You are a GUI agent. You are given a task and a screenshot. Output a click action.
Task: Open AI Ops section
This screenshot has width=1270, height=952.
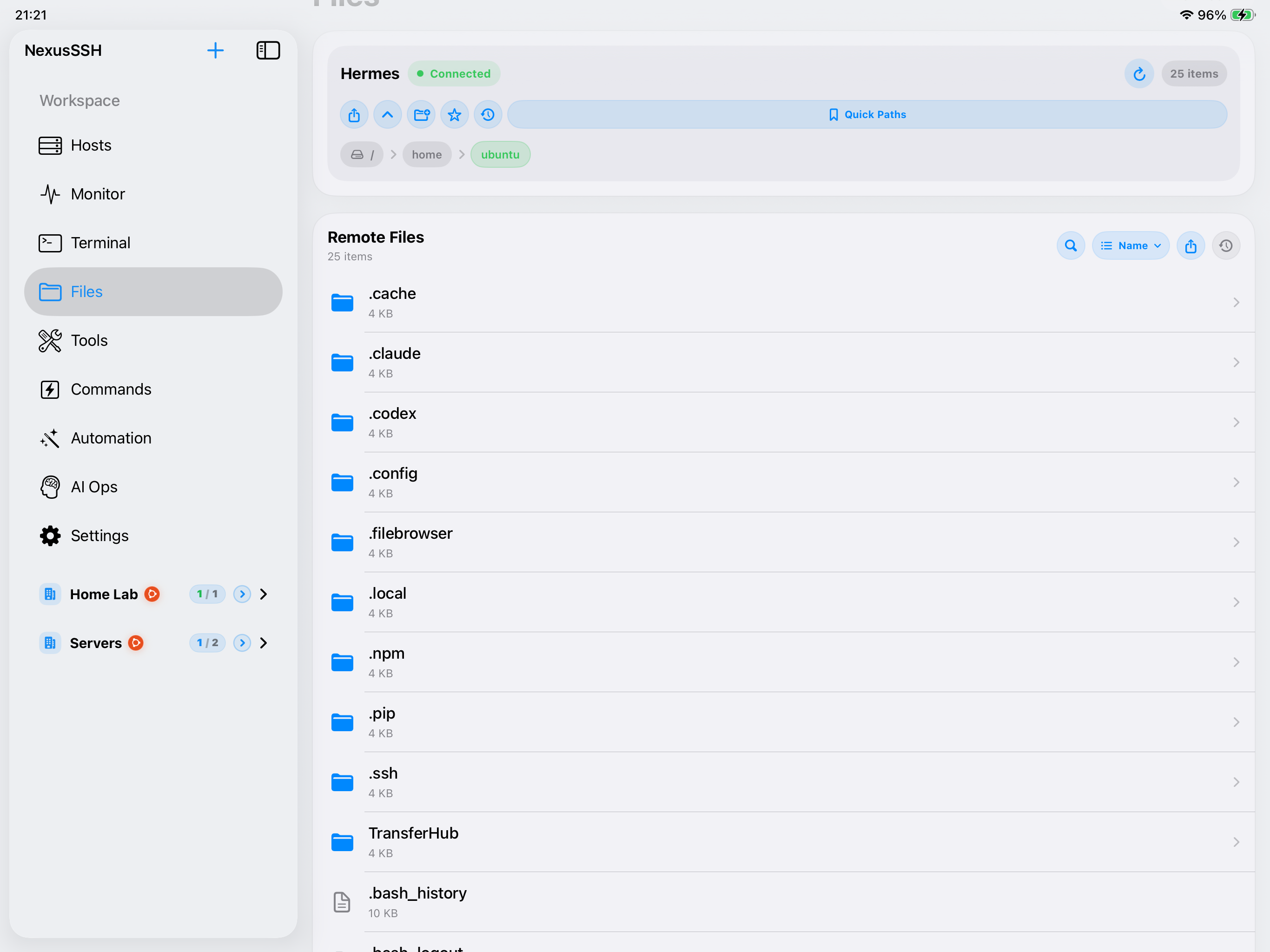tap(153, 487)
